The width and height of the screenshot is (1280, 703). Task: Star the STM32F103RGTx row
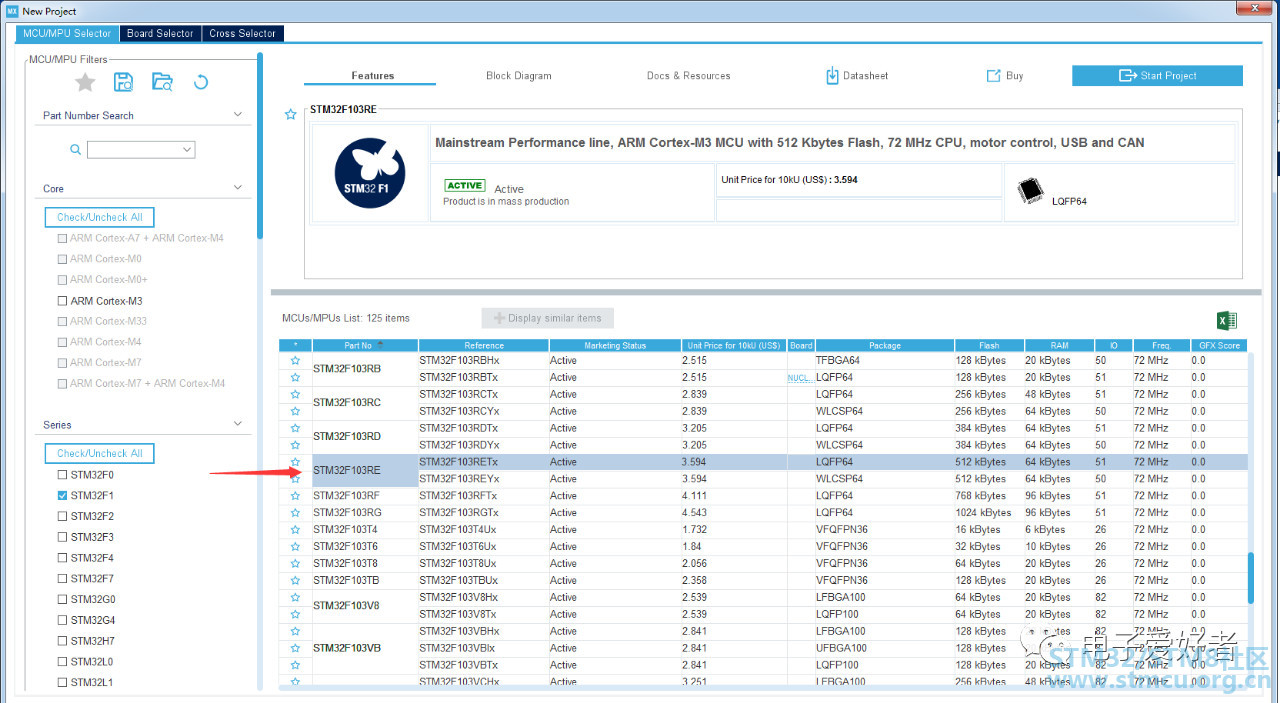[295, 513]
